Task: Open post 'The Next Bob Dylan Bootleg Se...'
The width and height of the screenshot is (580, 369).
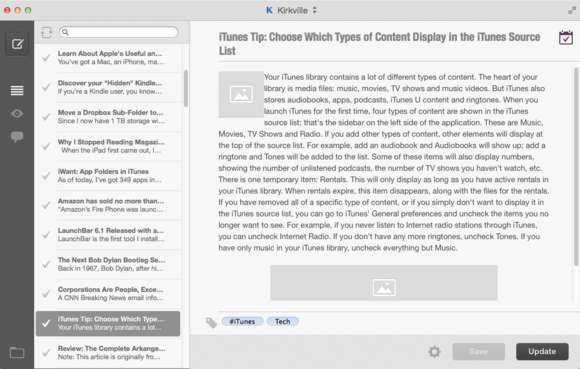Action: [108, 264]
